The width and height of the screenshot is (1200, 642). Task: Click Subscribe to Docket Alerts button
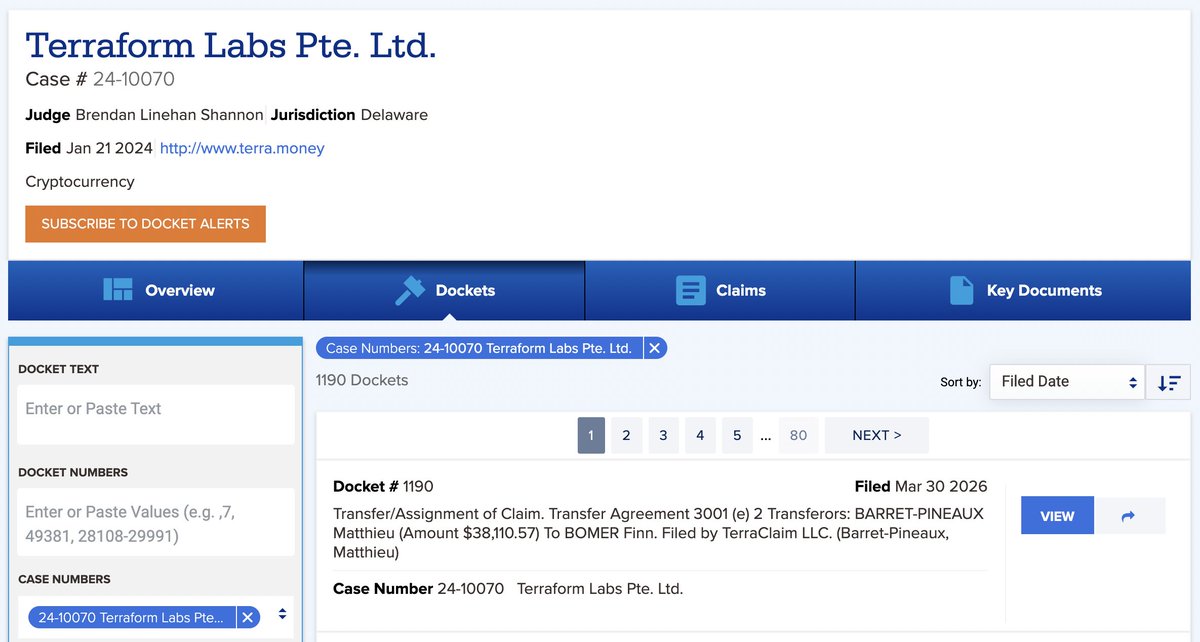(145, 224)
